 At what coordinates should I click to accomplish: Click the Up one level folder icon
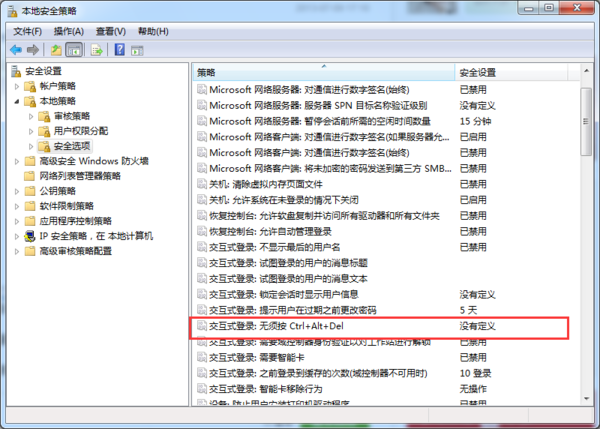pos(56,49)
